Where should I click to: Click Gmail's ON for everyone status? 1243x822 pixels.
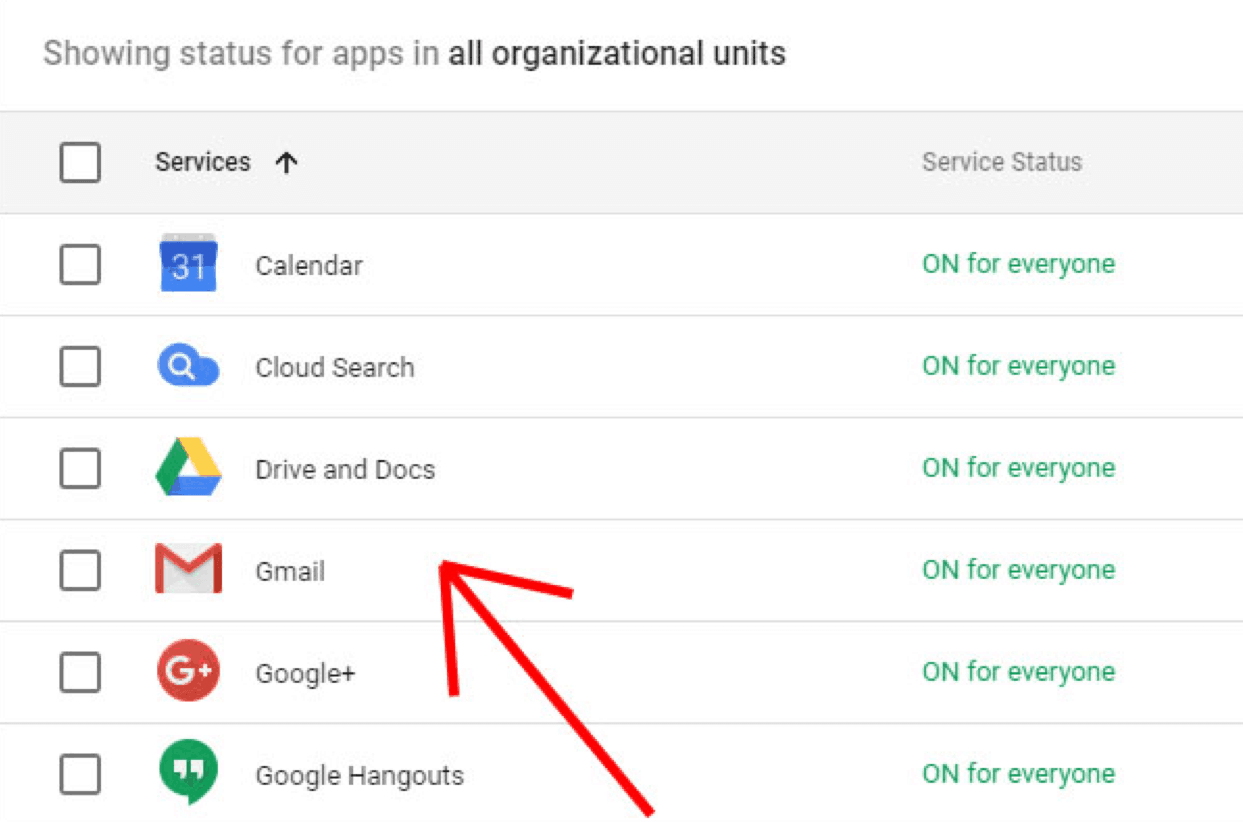coord(1018,570)
